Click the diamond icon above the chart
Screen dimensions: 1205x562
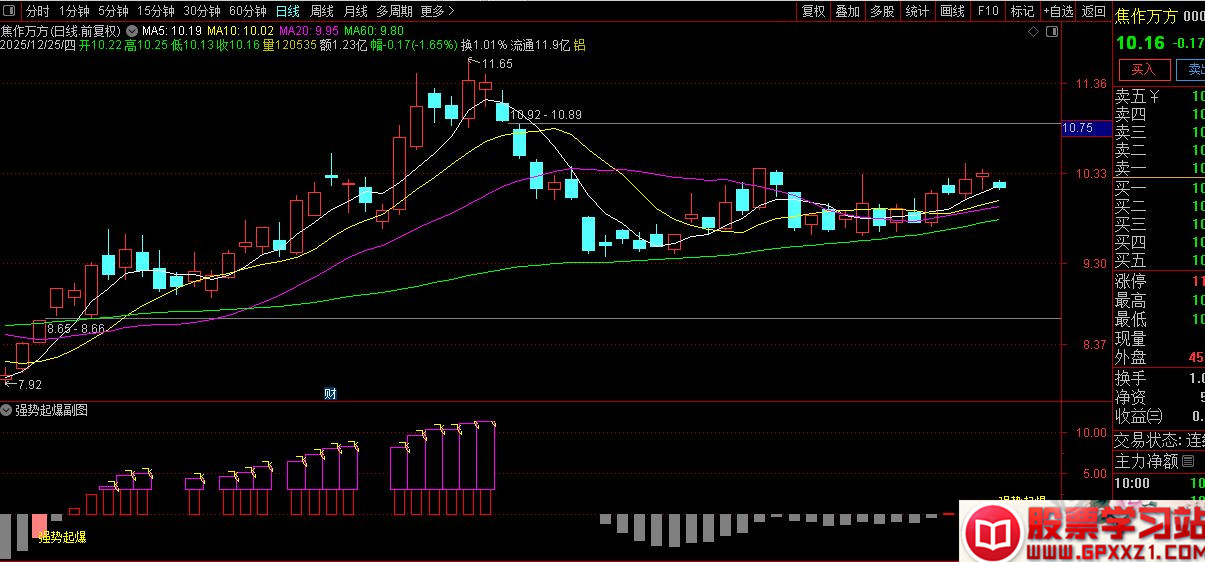[x=1033, y=32]
